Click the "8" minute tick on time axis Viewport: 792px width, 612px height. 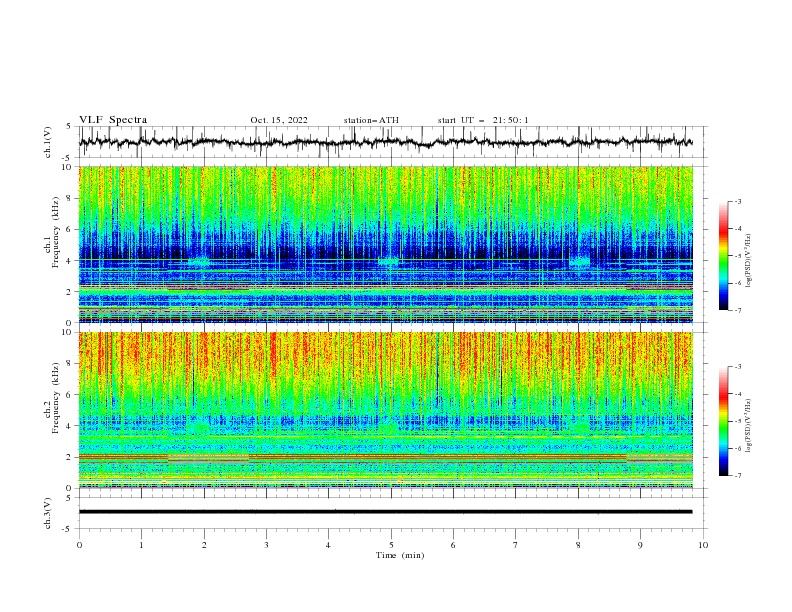click(x=578, y=545)
